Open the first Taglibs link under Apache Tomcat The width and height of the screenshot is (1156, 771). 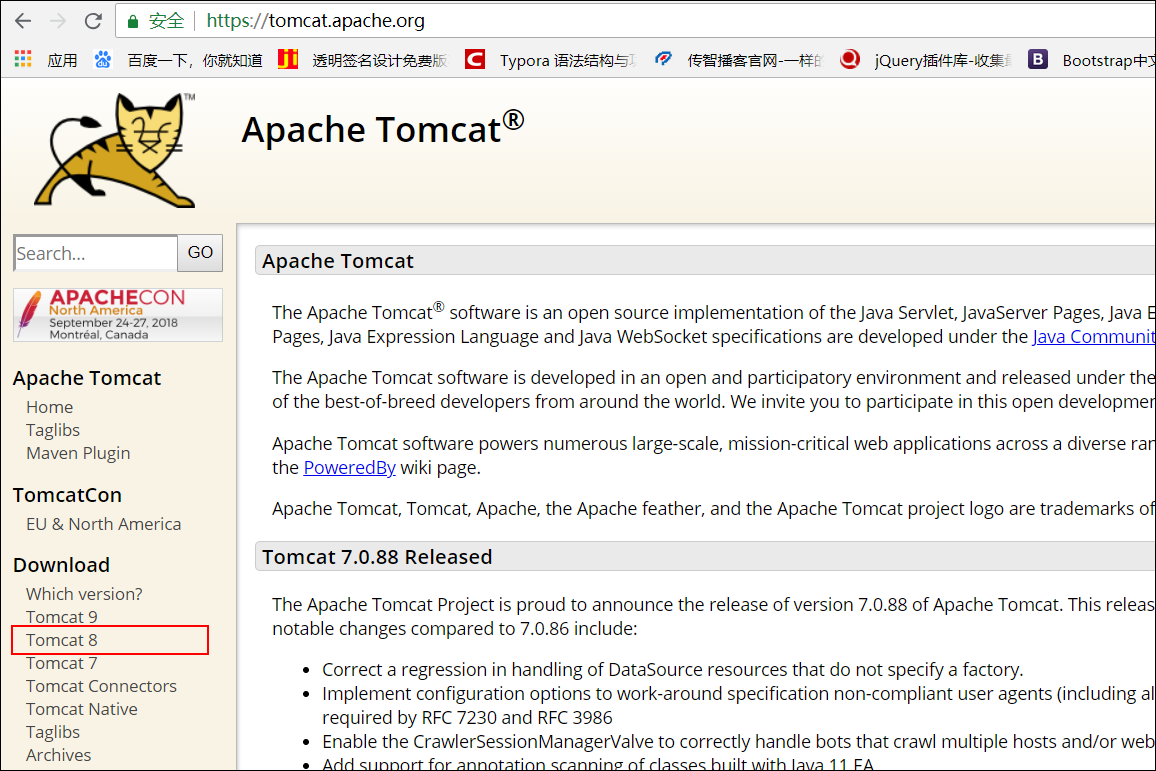tap(52, 430)
